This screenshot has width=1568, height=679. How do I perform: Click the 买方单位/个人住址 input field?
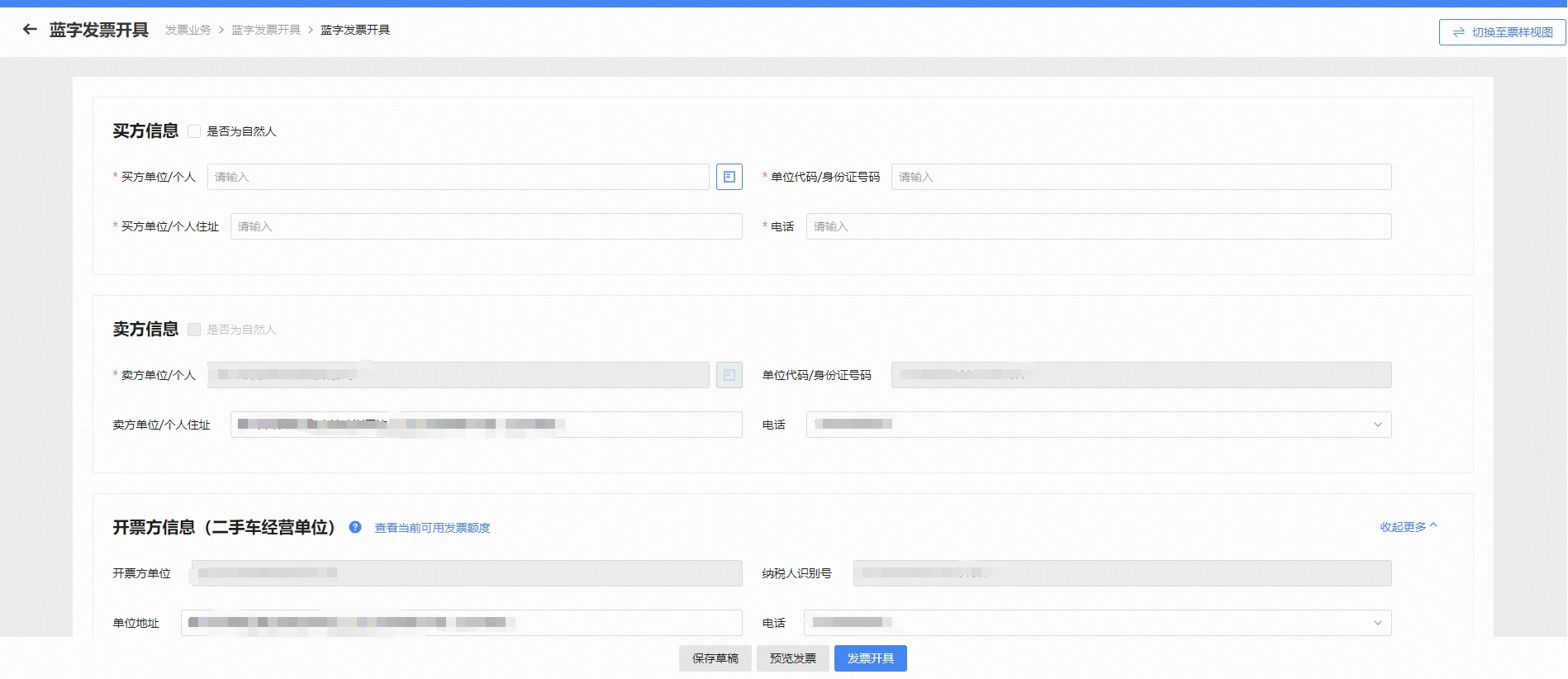click(x=486, y=226)
